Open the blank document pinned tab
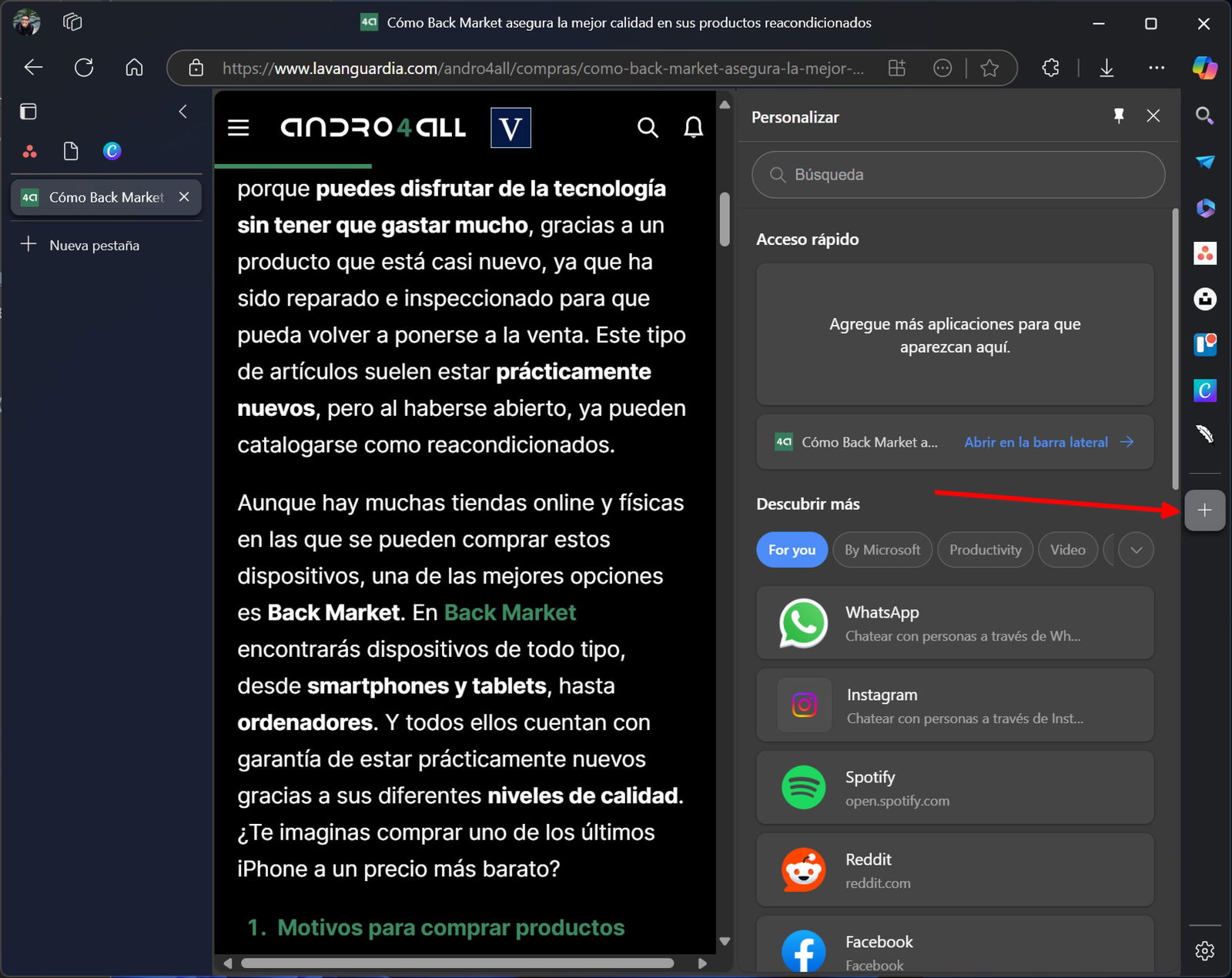The height and width of the screenshot is (978, 1232). [x=71, y=151]
